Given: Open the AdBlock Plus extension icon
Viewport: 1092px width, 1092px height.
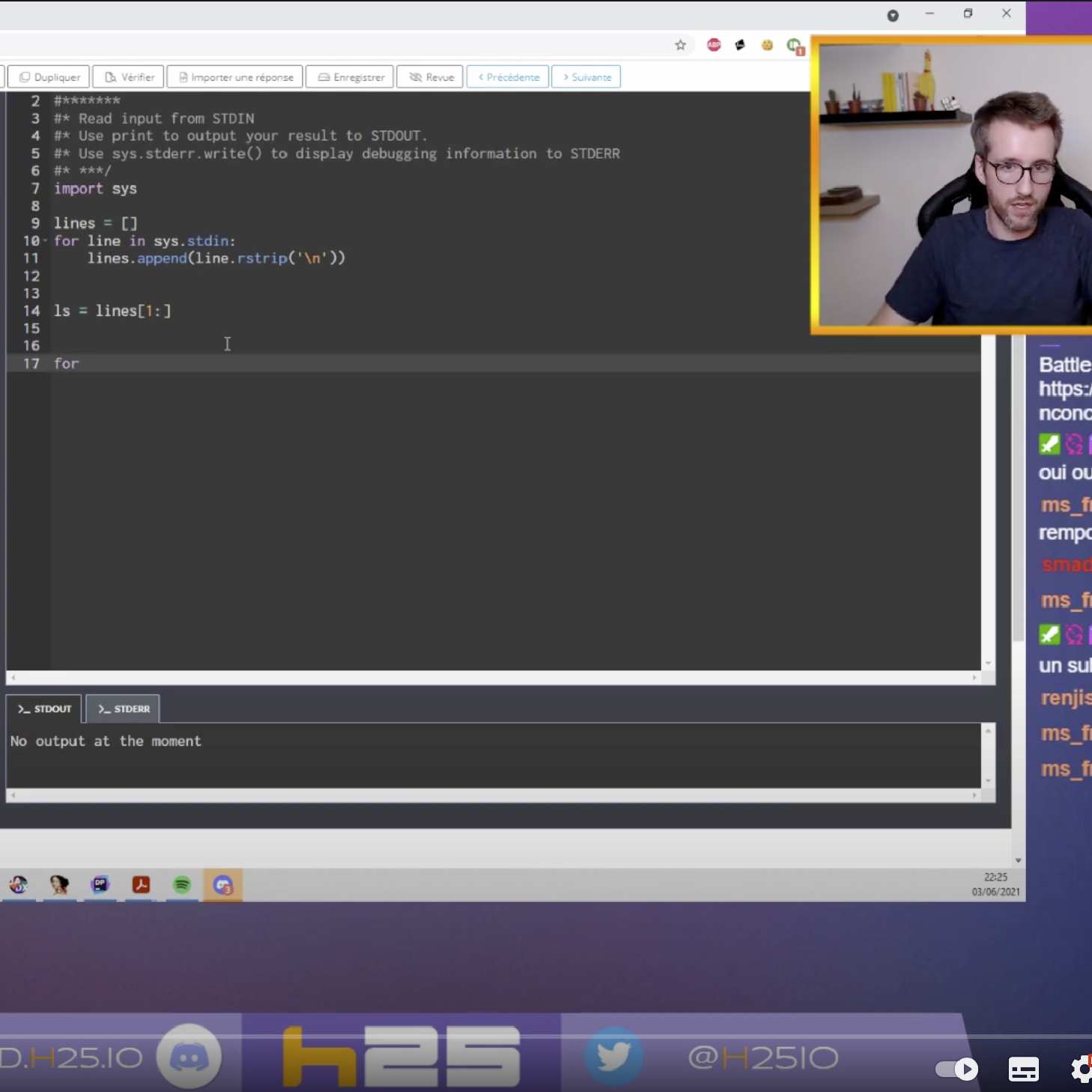Looking at the screenshot, I should coord(714,45).
